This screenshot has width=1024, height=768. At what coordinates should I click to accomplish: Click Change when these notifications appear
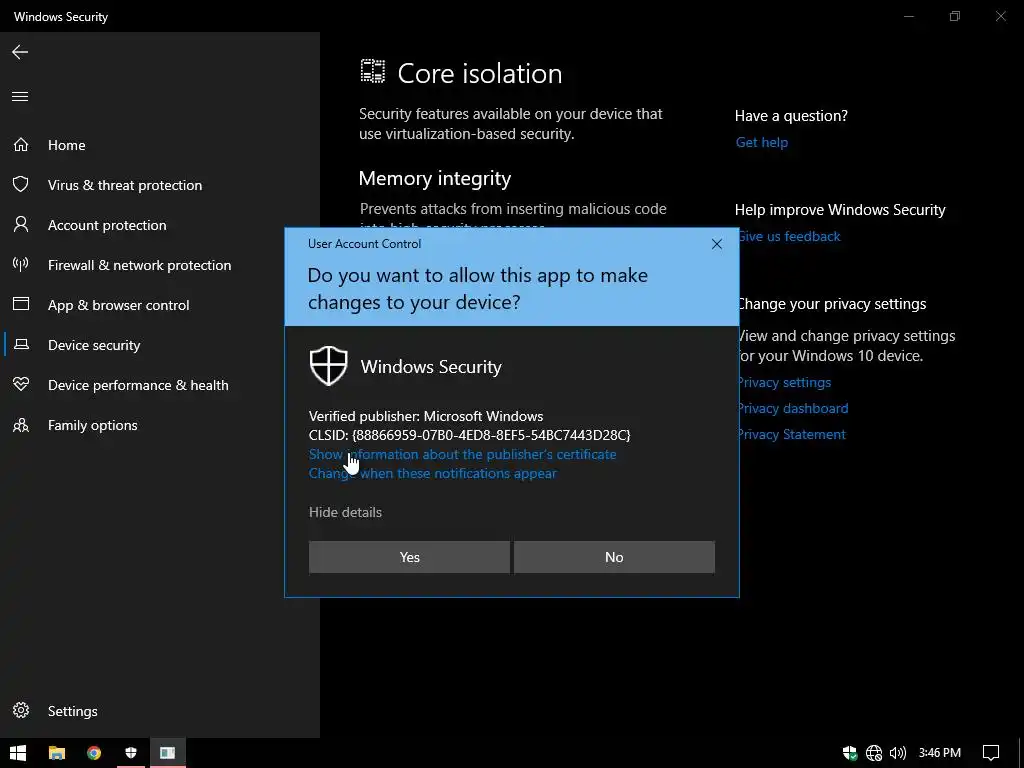[x=432, y=473]
